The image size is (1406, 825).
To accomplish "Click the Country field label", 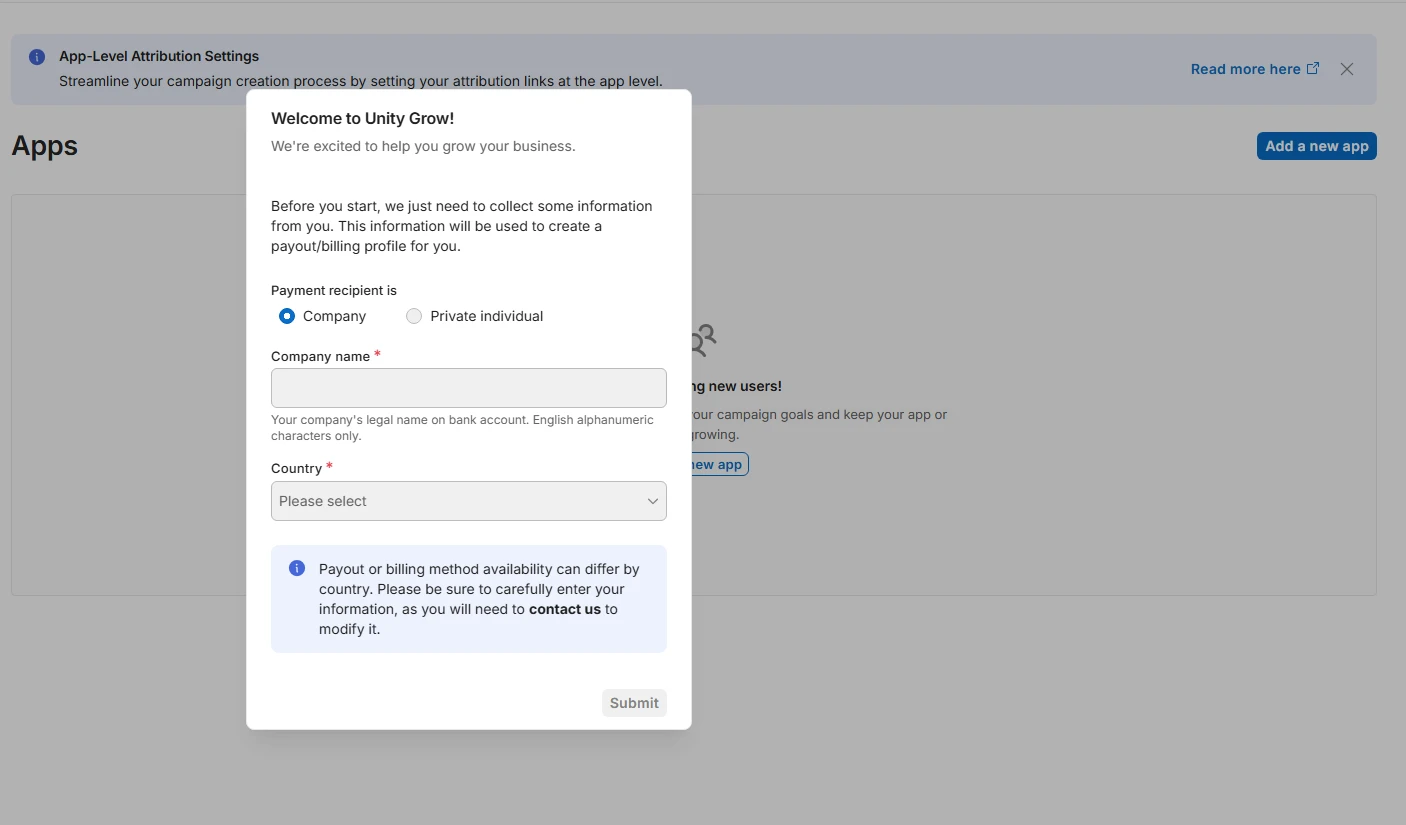I will coord(296,468).
